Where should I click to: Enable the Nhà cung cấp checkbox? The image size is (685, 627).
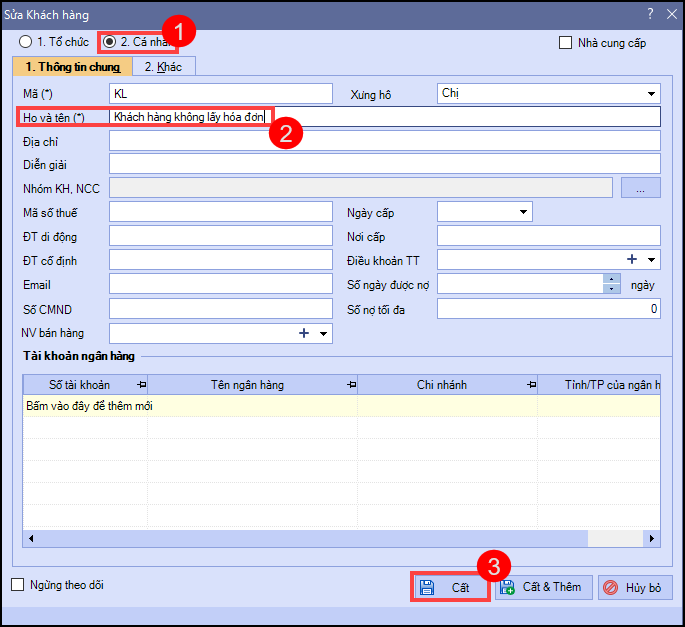pyautogui.click(x=566, y=43)
